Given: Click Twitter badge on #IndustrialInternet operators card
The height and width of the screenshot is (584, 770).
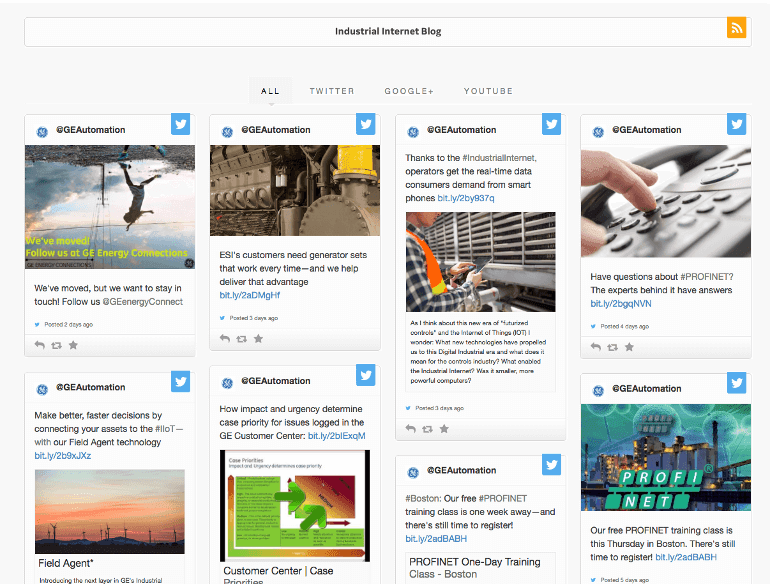Looking at the screenshot, I should [x=551, y=124].
